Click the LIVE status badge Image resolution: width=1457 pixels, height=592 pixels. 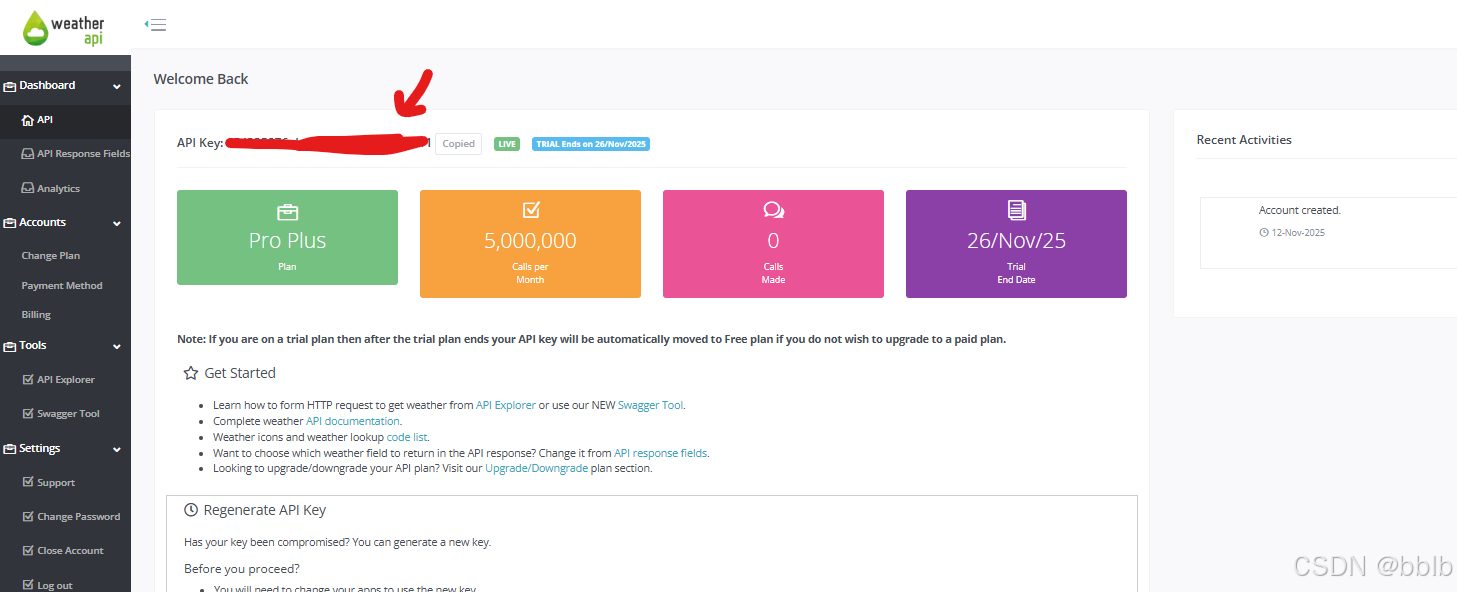[507, 144]
